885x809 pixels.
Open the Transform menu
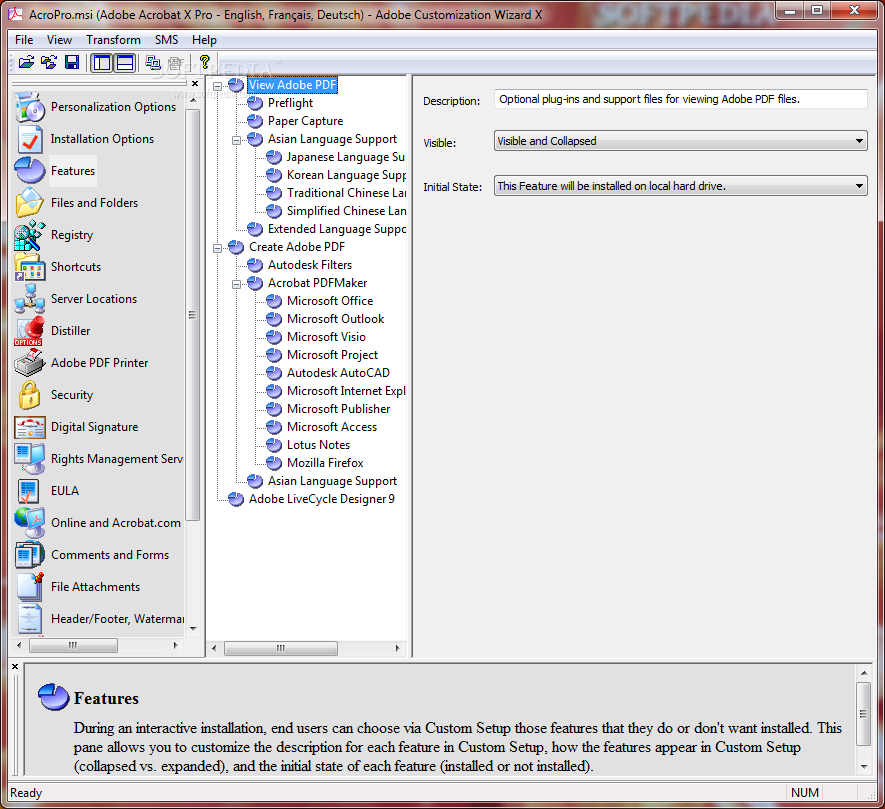(113, 40)
